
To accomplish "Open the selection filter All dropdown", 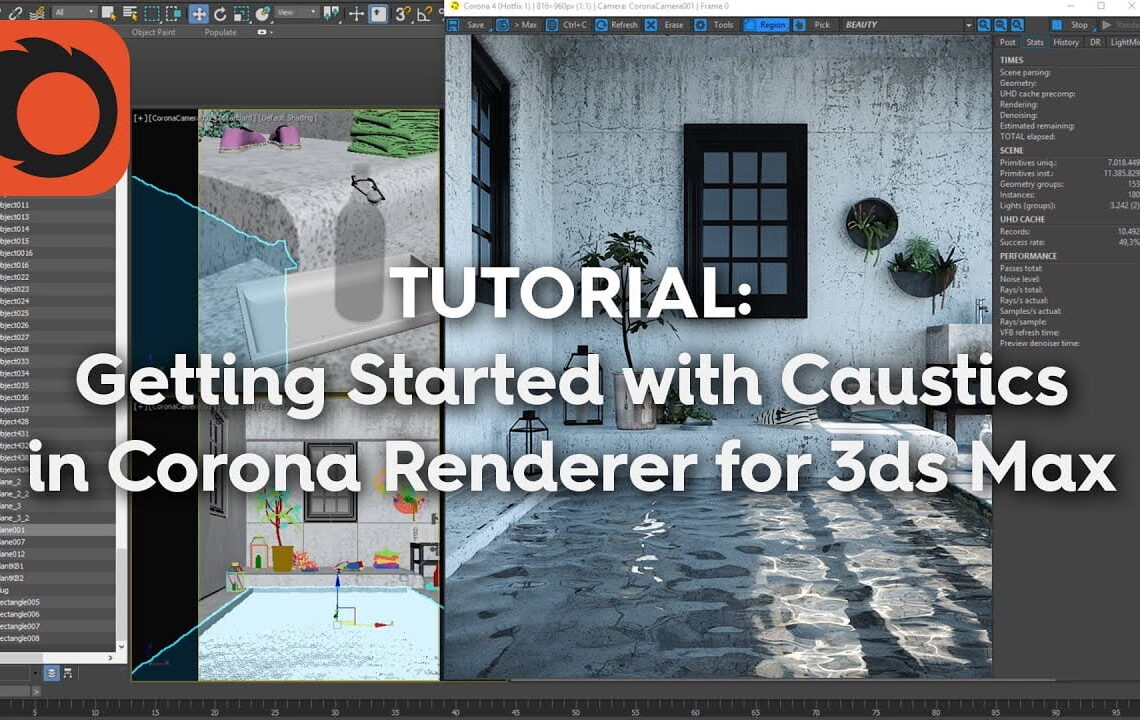I will point(73,12).
